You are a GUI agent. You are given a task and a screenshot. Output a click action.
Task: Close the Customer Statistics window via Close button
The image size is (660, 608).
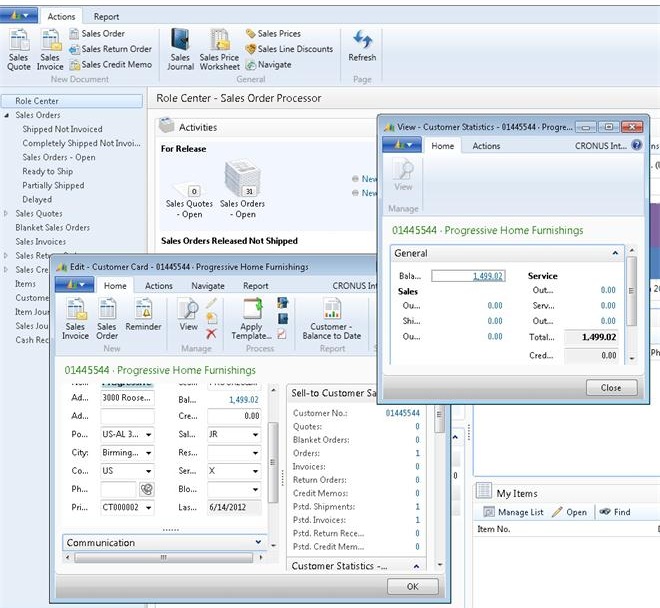(610, 387)
